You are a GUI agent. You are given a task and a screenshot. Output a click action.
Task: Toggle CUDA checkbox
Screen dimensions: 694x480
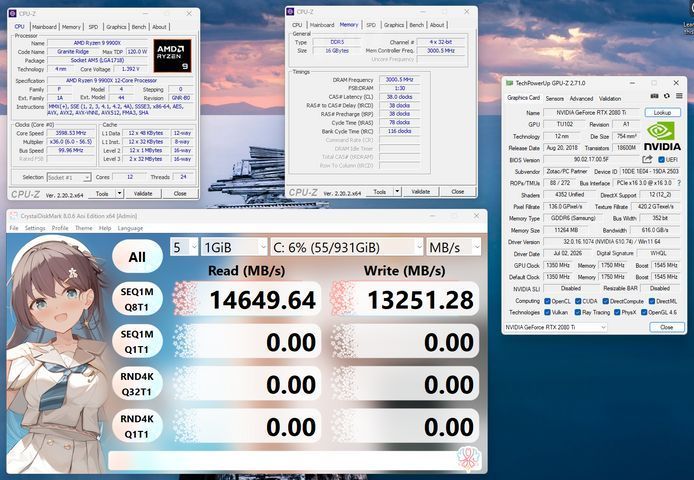[x=578, y=301]
